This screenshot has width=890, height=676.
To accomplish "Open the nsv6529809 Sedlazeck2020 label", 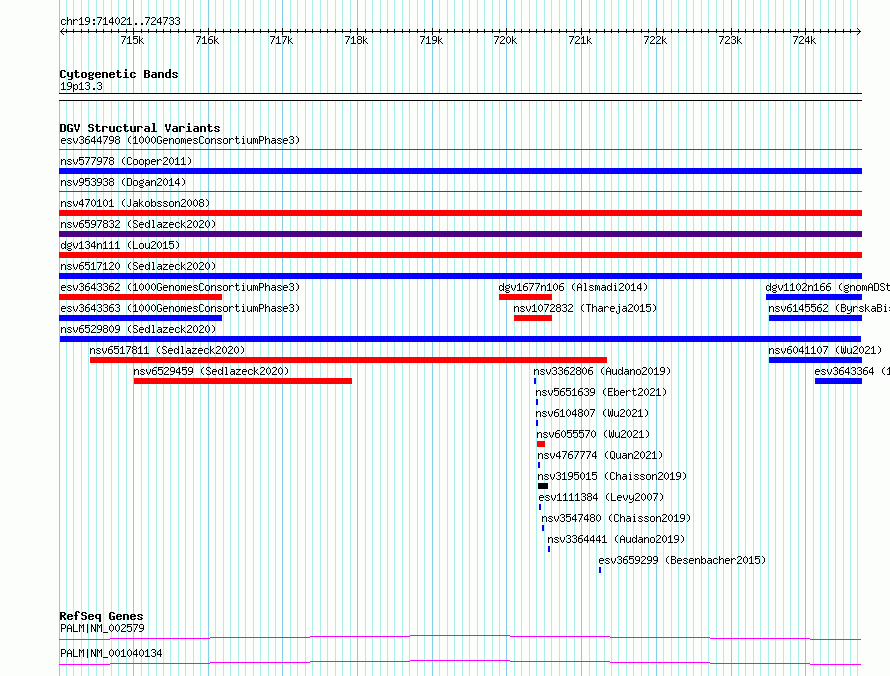I will point(138,329).
